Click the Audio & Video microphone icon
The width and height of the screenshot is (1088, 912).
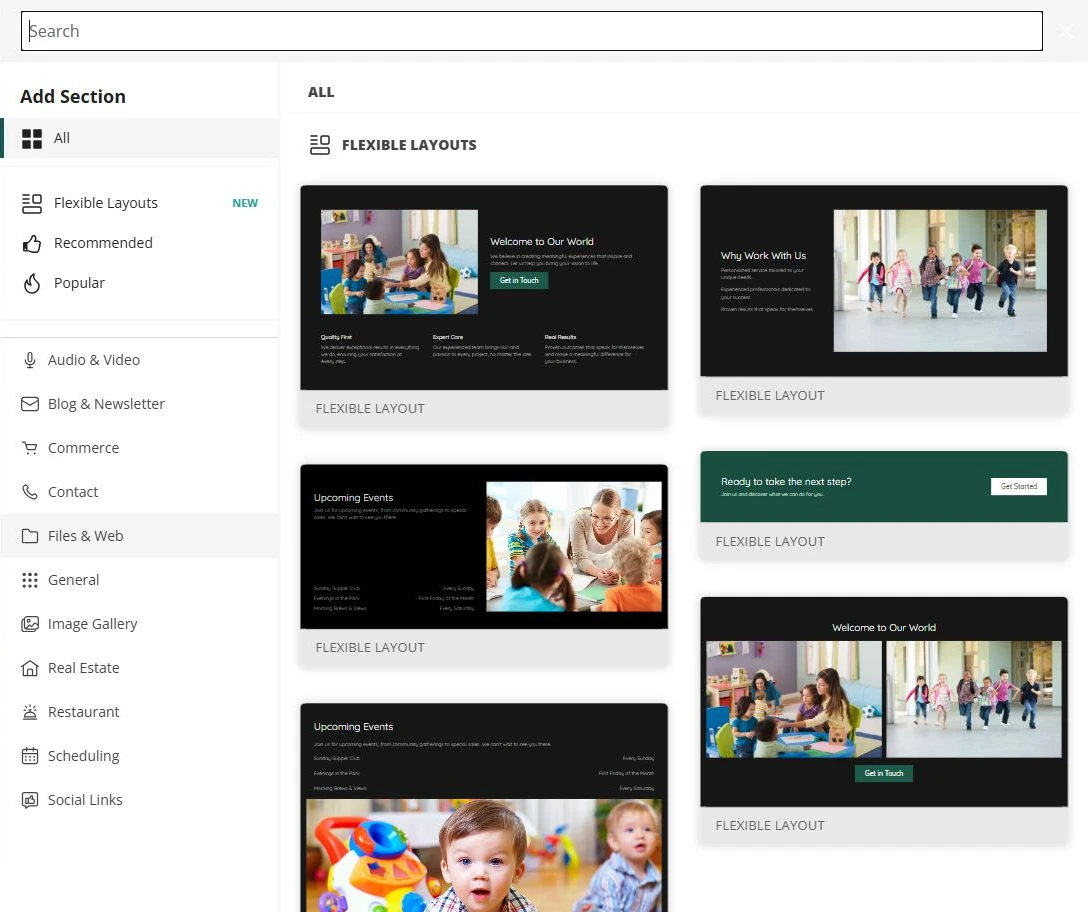coord(30,360)
